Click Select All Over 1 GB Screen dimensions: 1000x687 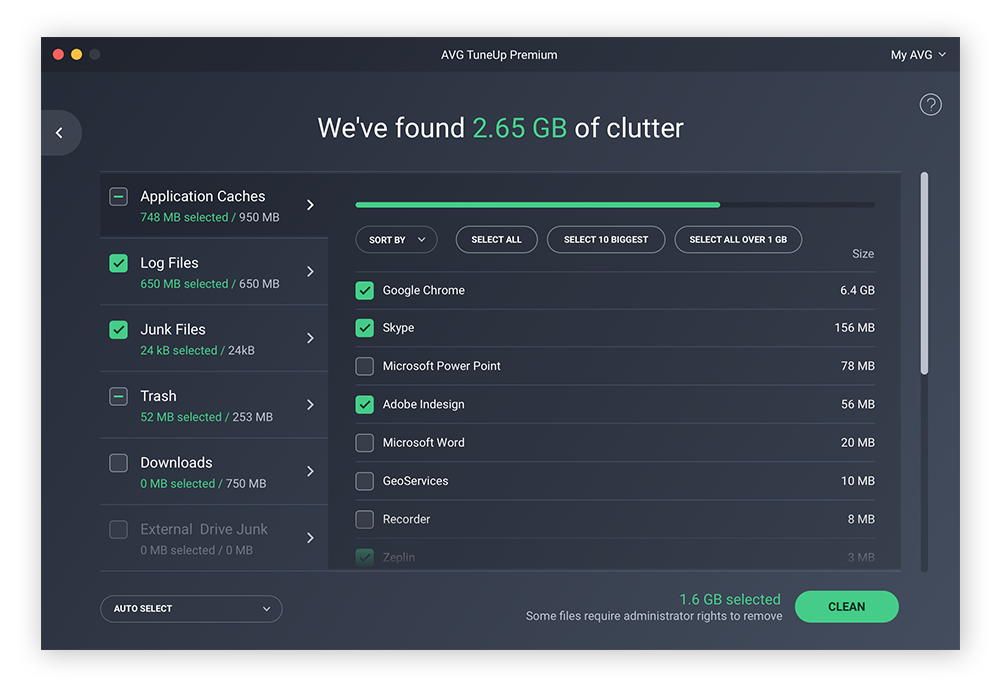pos(738,239)
